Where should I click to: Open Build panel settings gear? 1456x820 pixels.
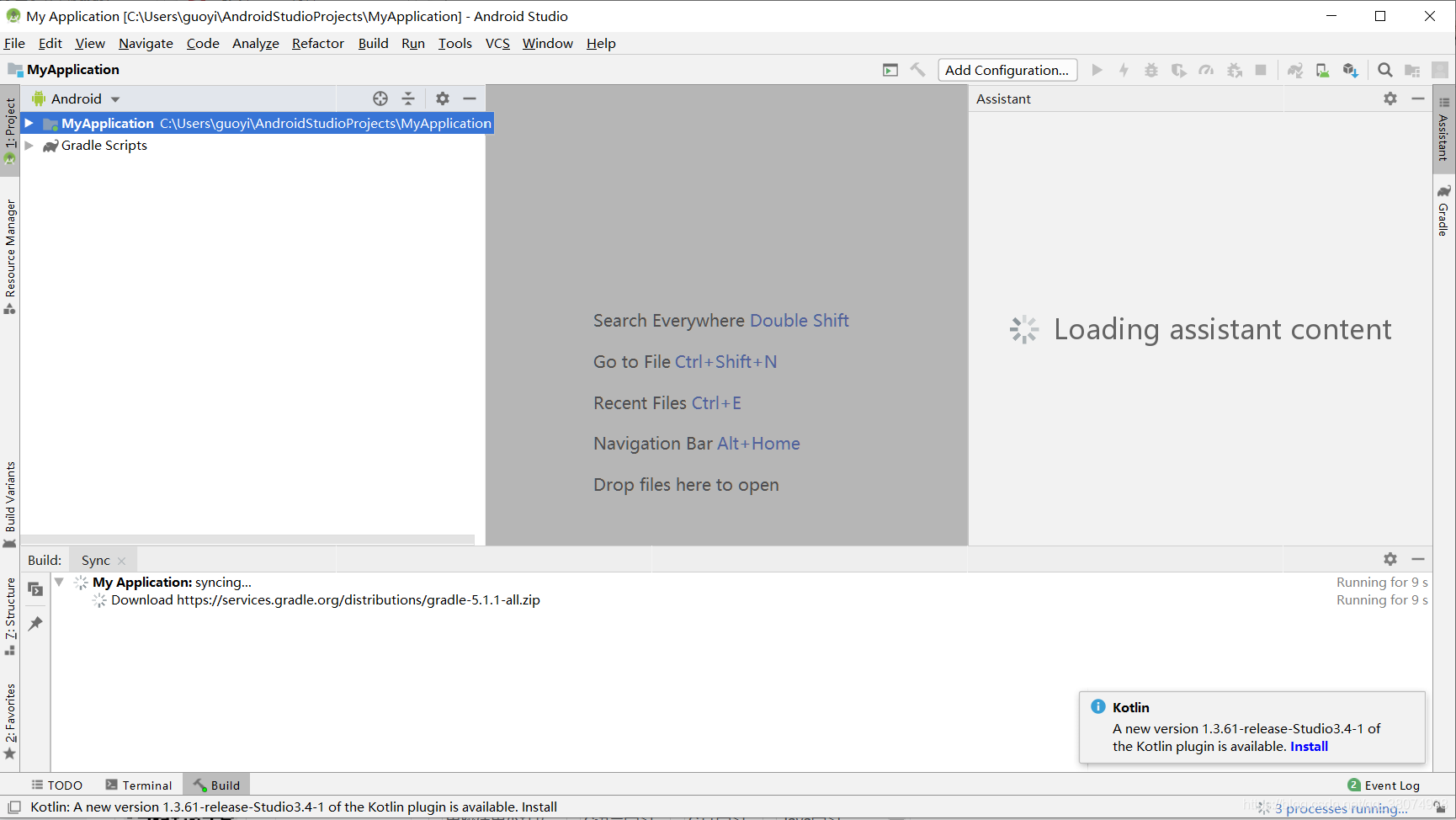point(1390,559)
